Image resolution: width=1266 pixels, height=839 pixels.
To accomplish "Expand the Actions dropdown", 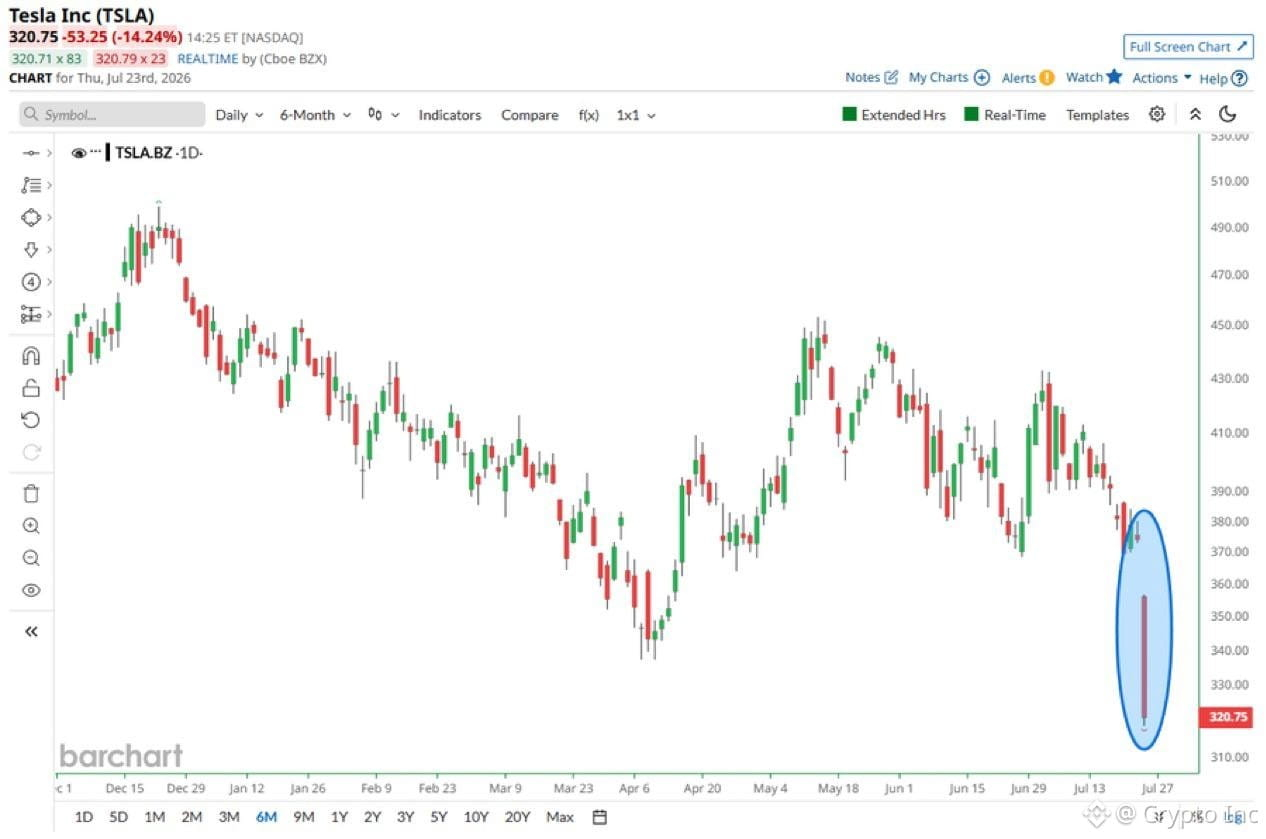I will click(x=1162, y=77).
